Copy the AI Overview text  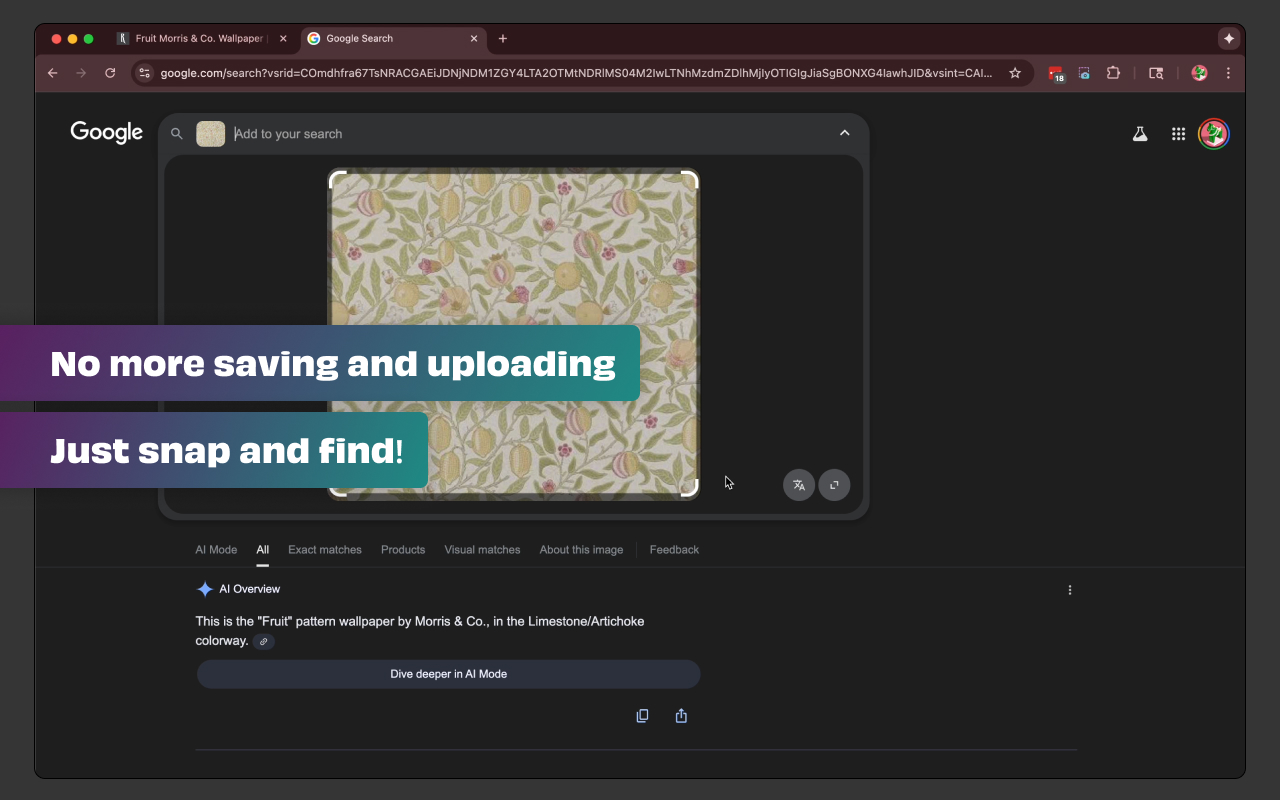642,715
